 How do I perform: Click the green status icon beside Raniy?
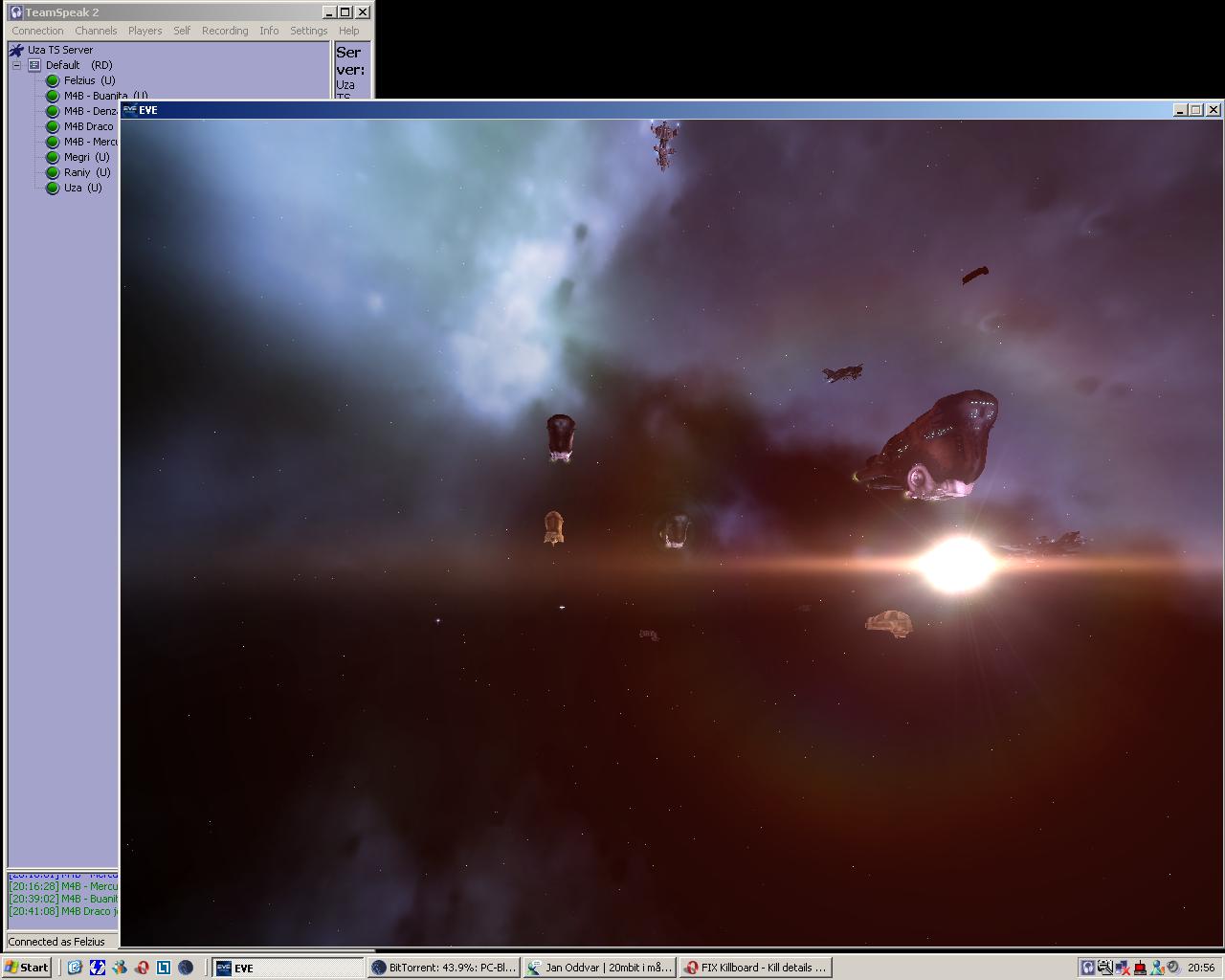[x=53, y=172]
